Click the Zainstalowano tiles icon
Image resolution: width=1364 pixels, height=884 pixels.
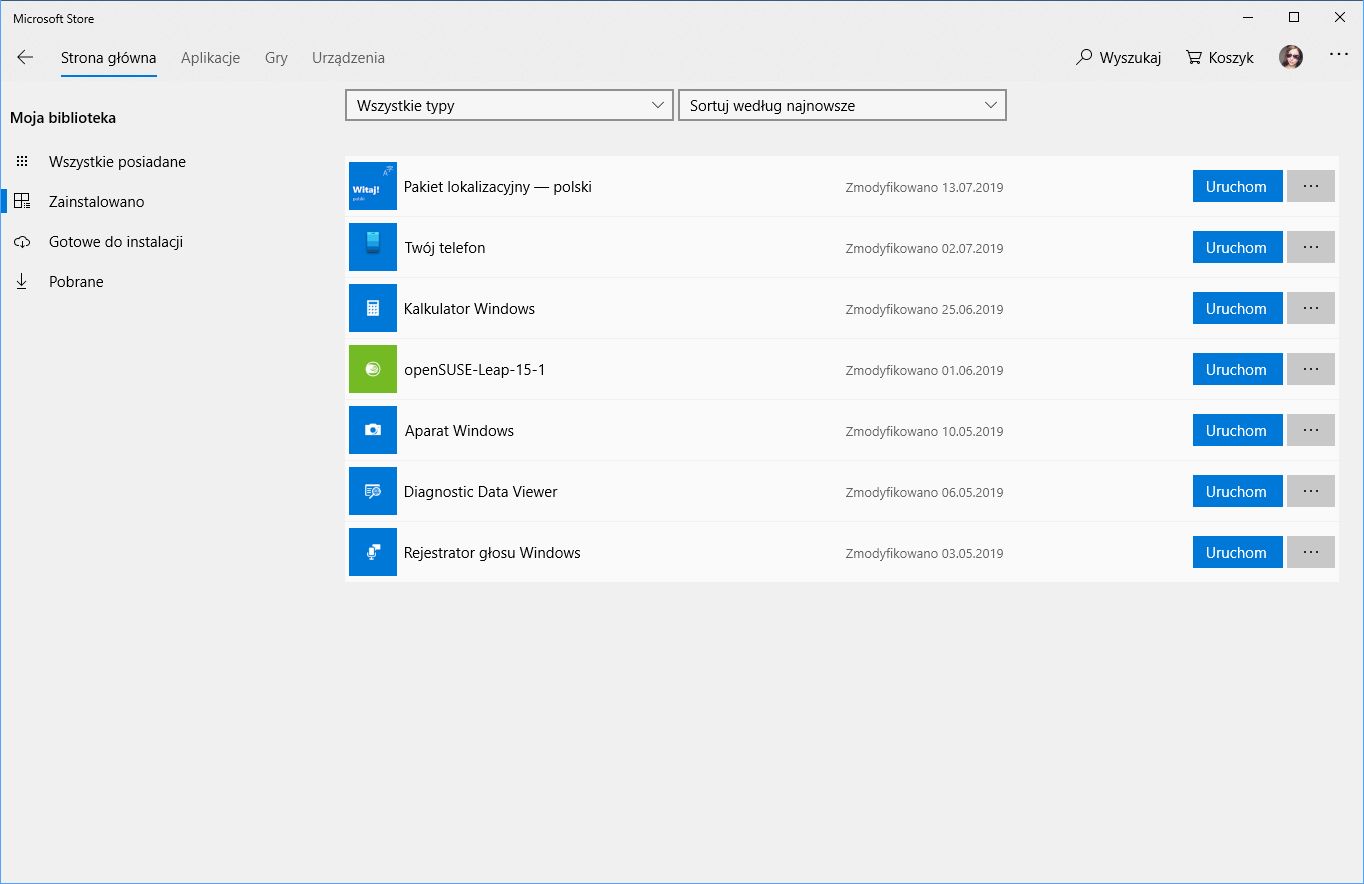22,202
